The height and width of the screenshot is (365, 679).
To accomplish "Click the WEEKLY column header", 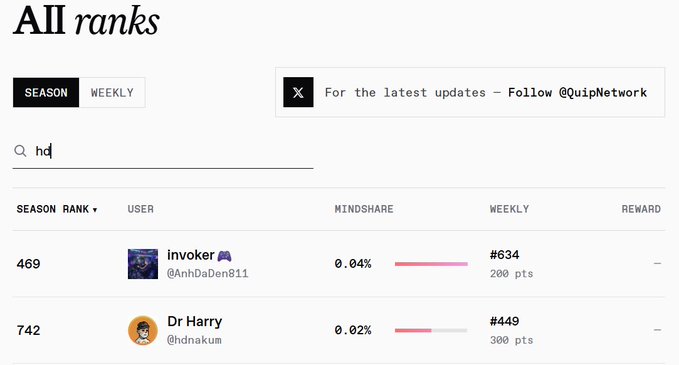I will tap(509, 209).
